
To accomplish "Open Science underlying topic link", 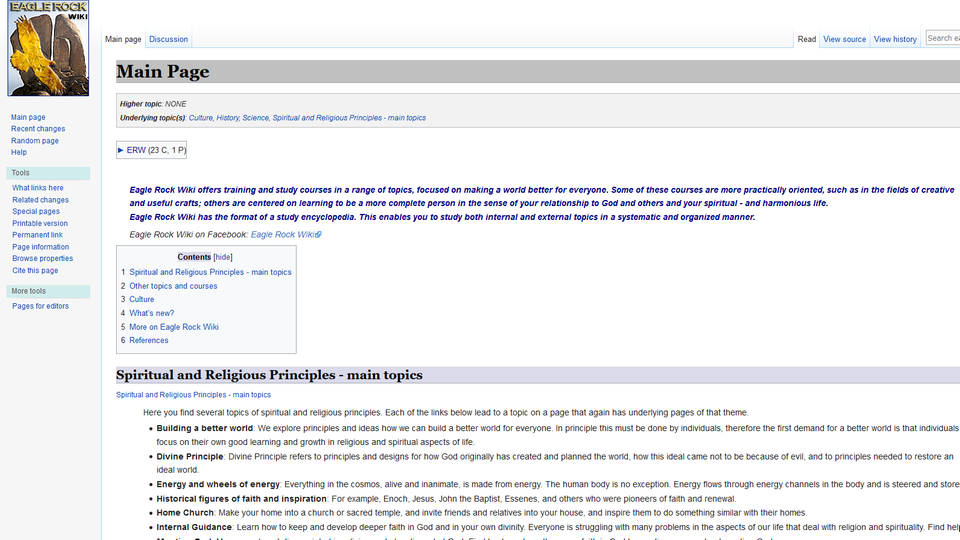I will point(255,118).
